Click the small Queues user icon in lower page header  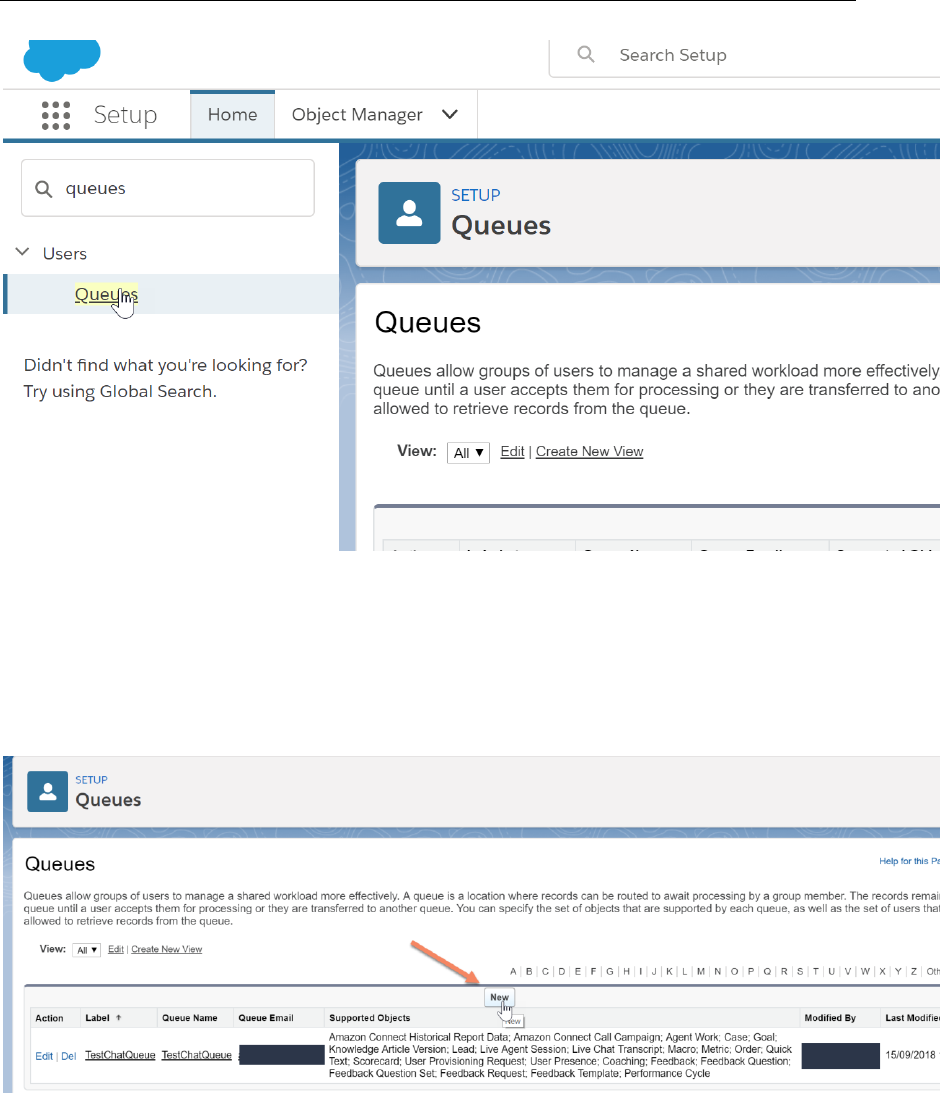[x=47, y=791]
